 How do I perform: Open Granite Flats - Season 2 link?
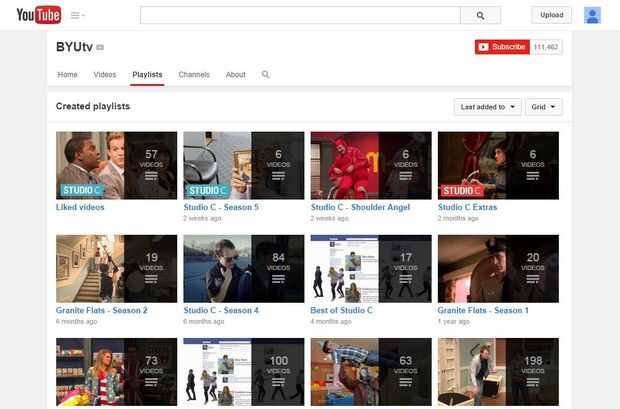tap(102, 310)
